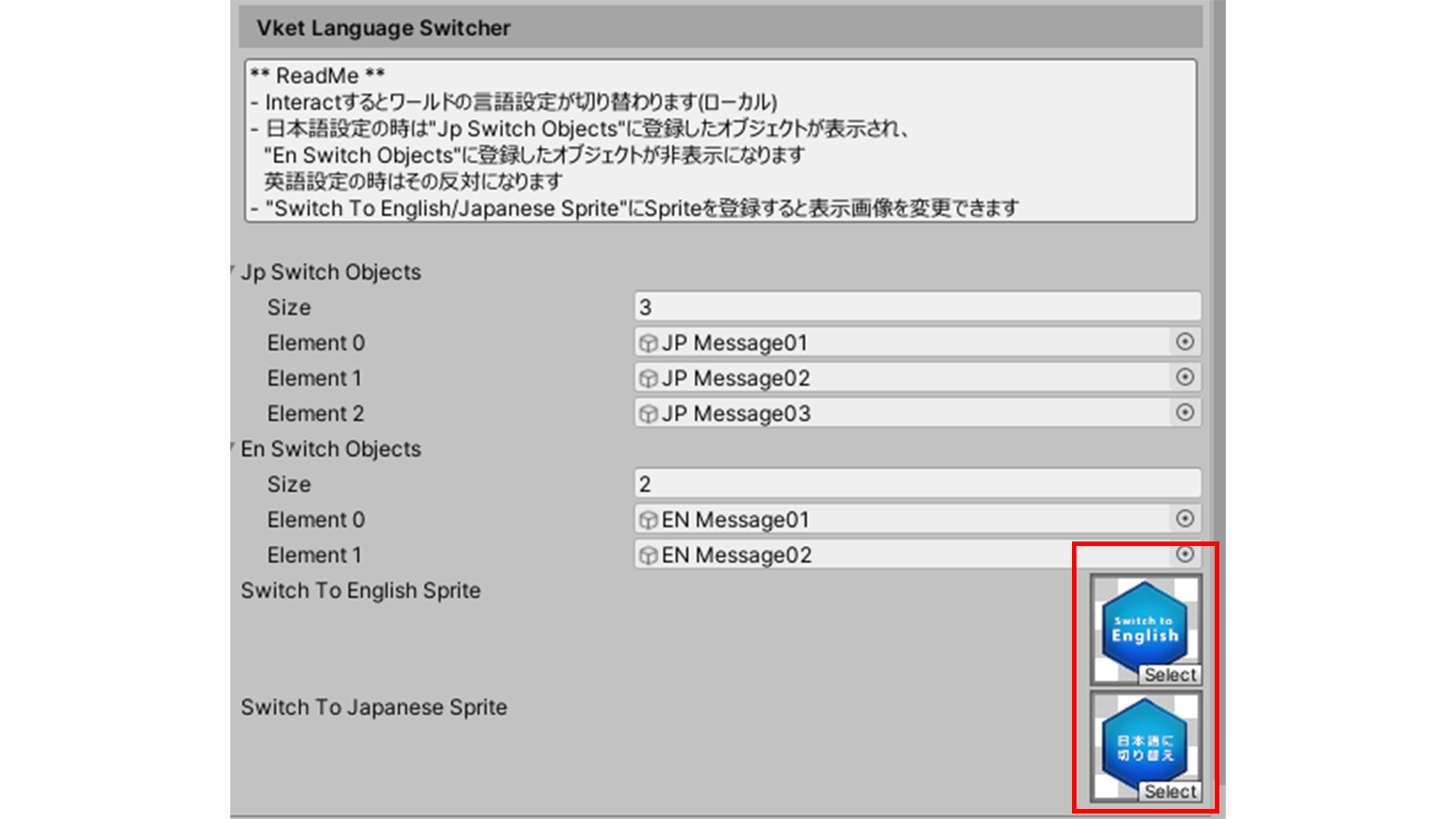Click the Vket Language Switcher header

721,28
